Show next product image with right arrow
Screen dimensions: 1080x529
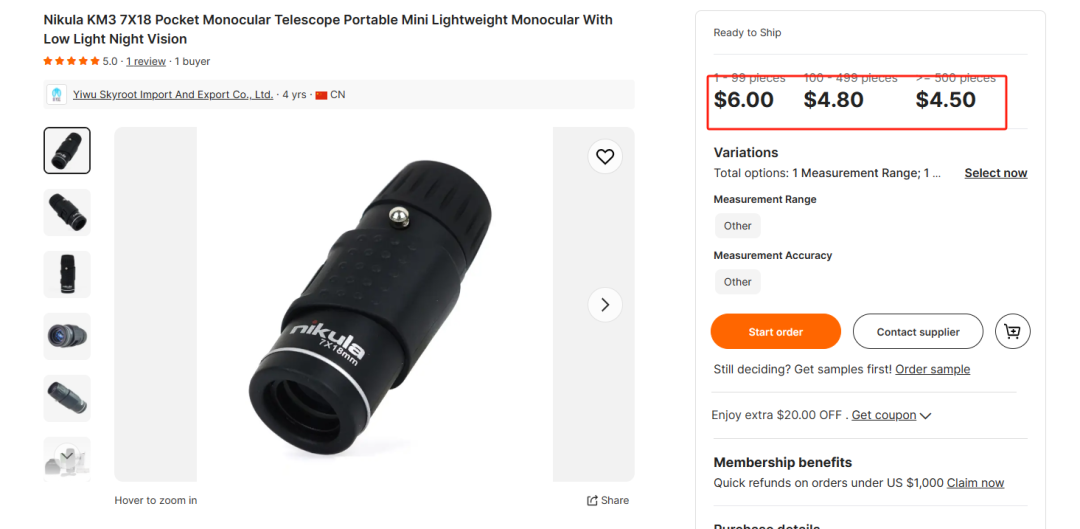[605, 304]
